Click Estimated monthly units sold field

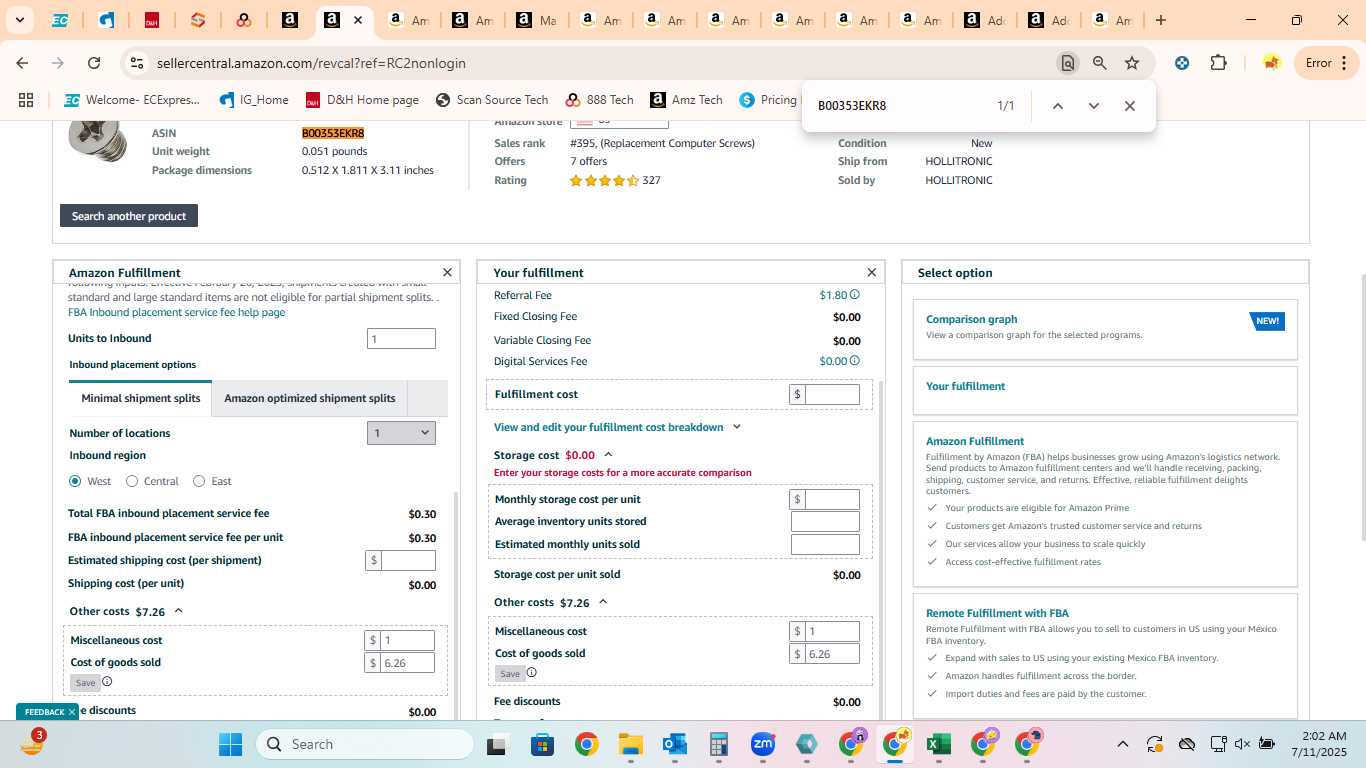[x=825, y=544]
